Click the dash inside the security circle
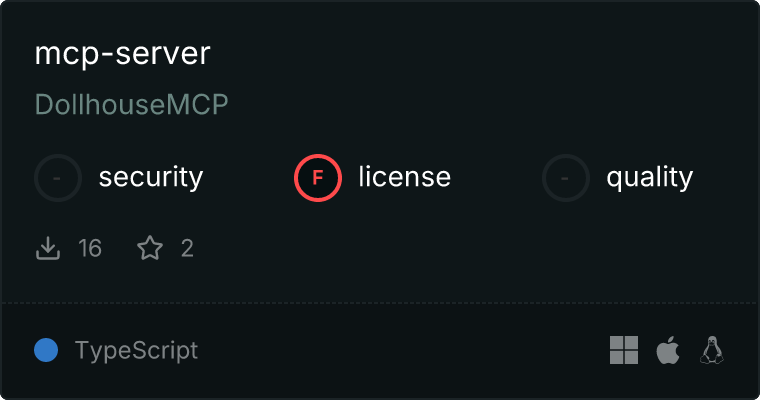 [57, 178]
